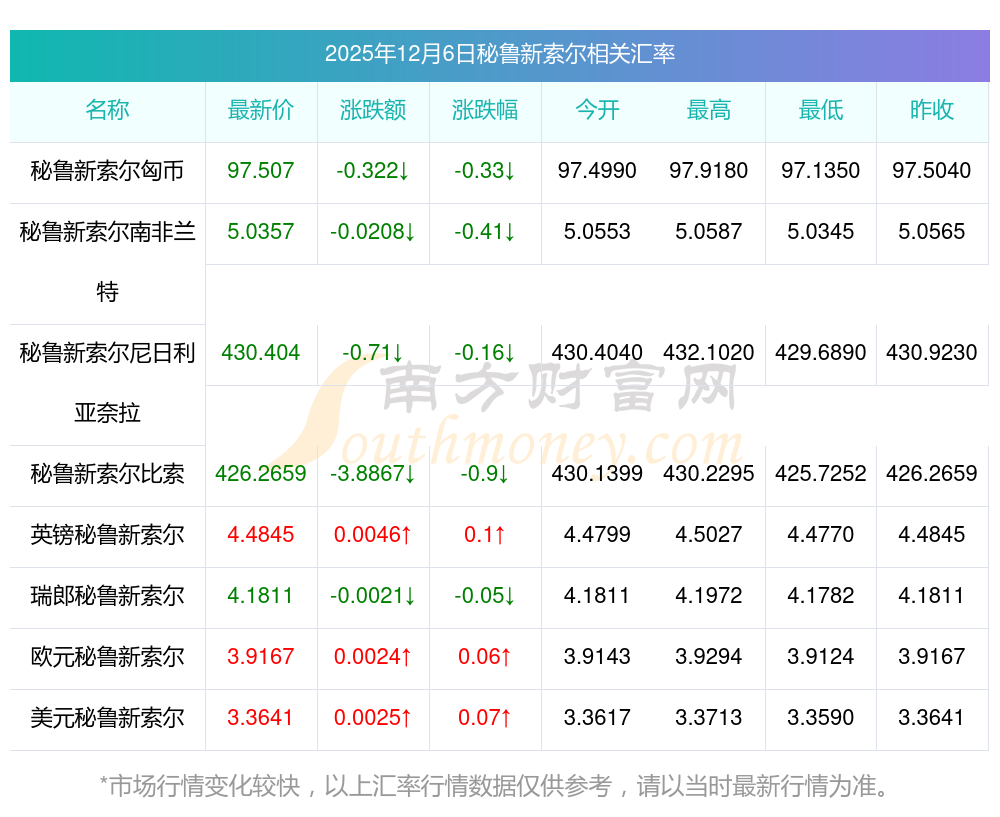Click latest price 97.507

pyautogui.click(x=261, y=171)
